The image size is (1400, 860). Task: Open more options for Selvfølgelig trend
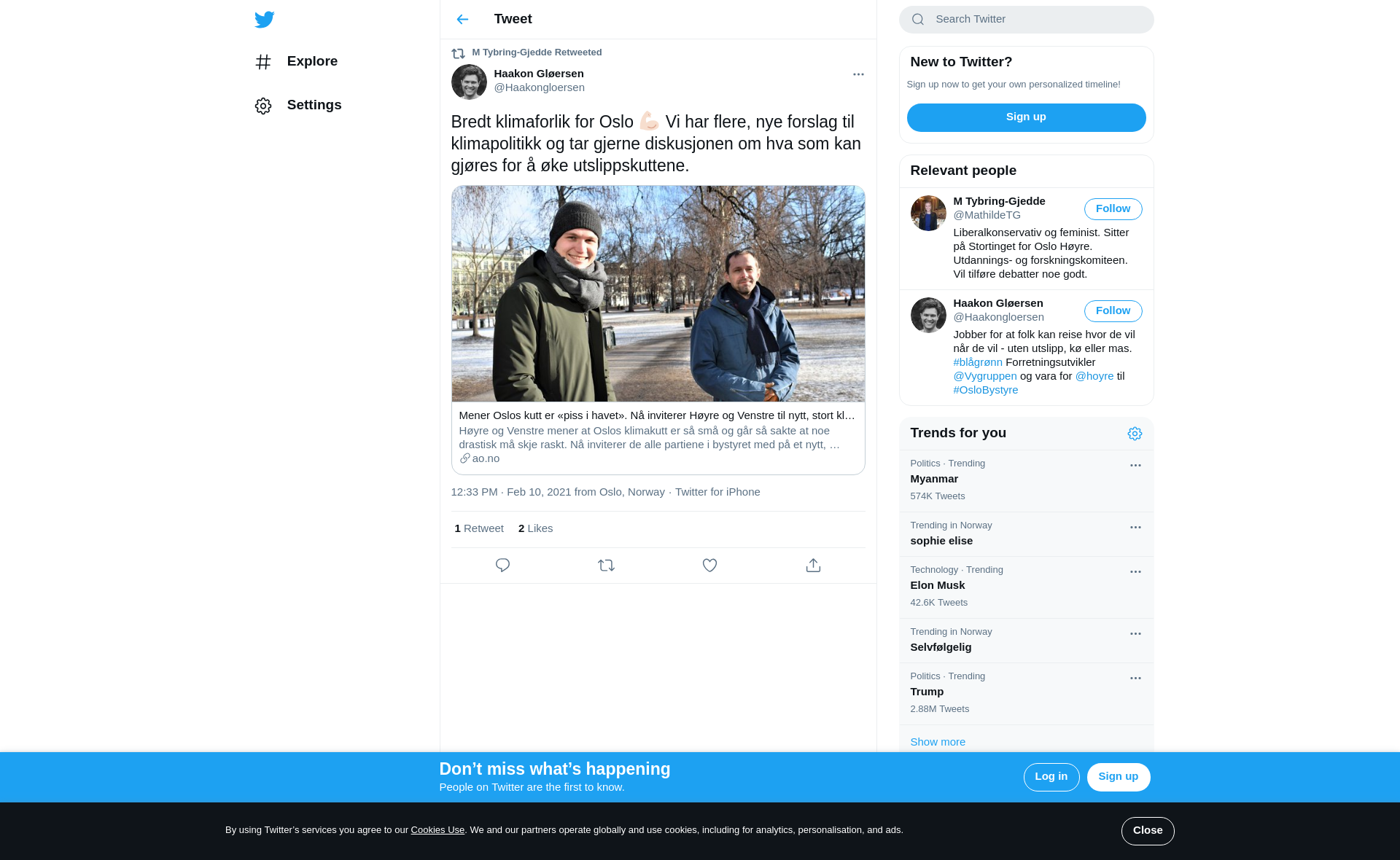point(1135,634)
